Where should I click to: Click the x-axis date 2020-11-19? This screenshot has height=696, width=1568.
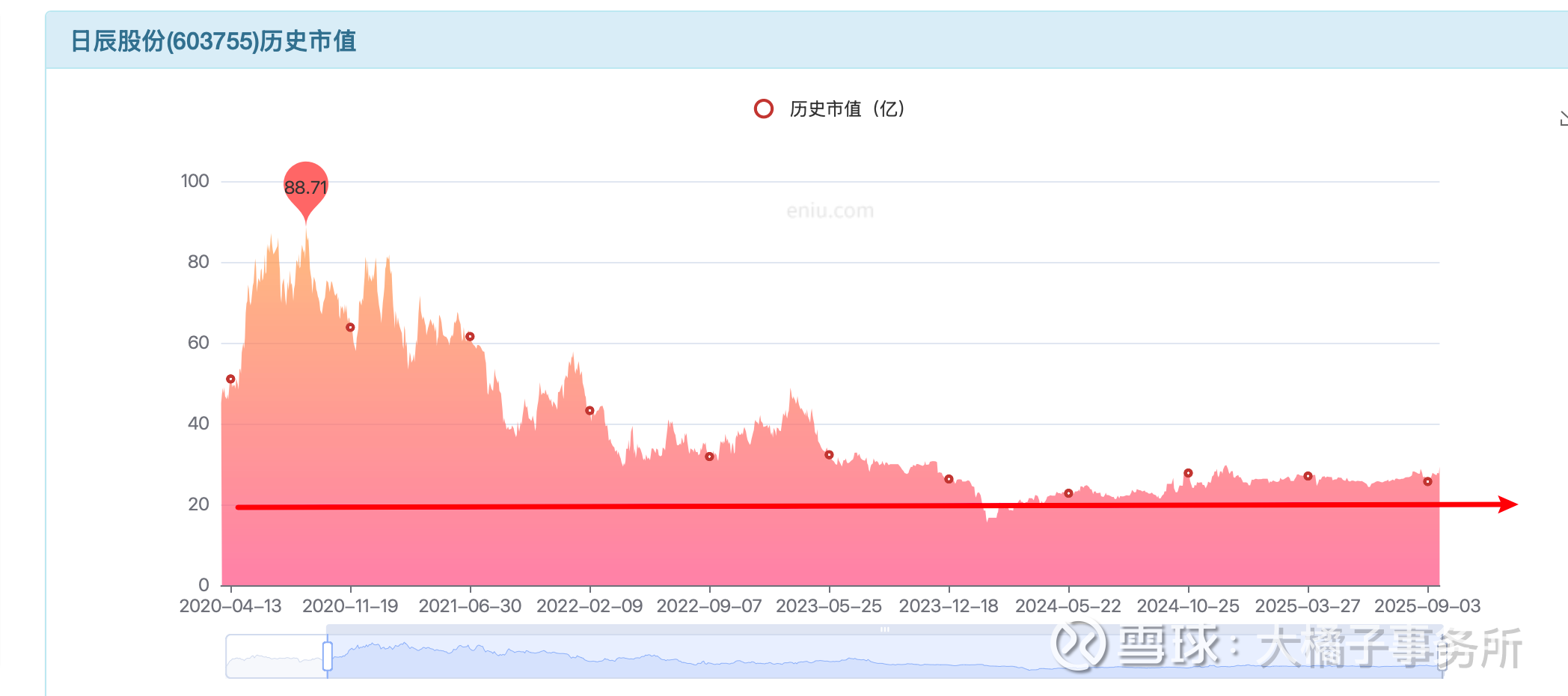coord(350,606)
